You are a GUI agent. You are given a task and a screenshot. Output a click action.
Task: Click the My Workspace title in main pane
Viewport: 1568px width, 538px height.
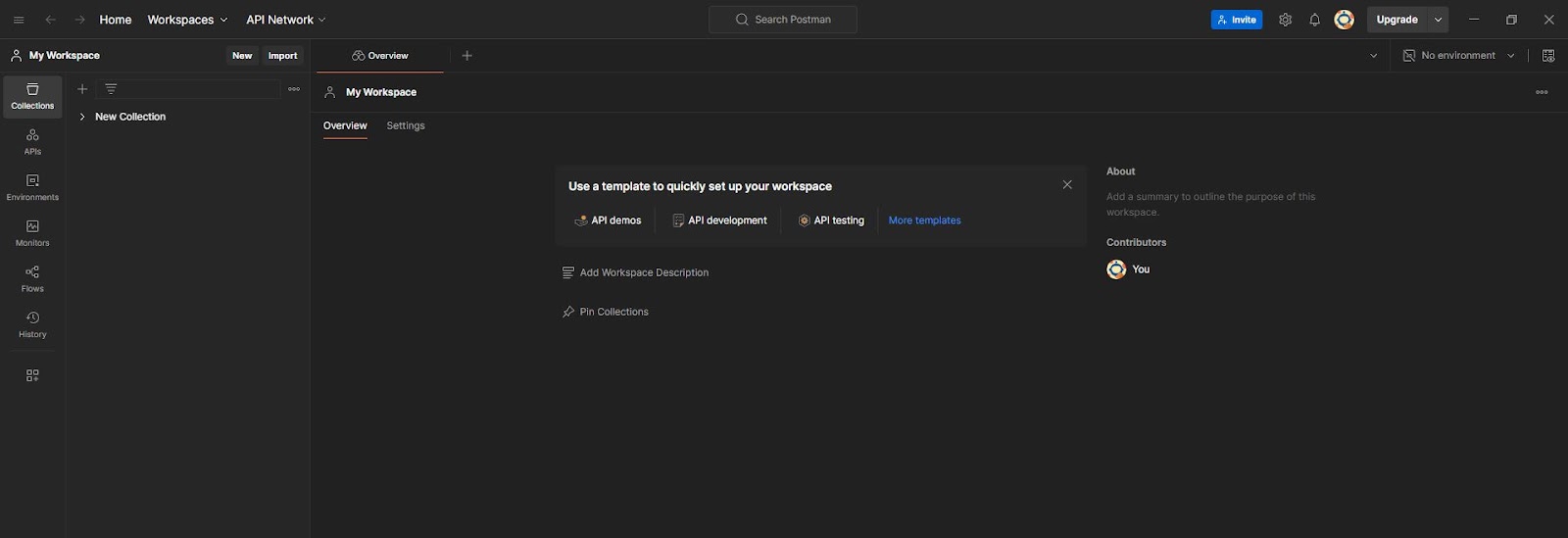[x=381, y=92]
